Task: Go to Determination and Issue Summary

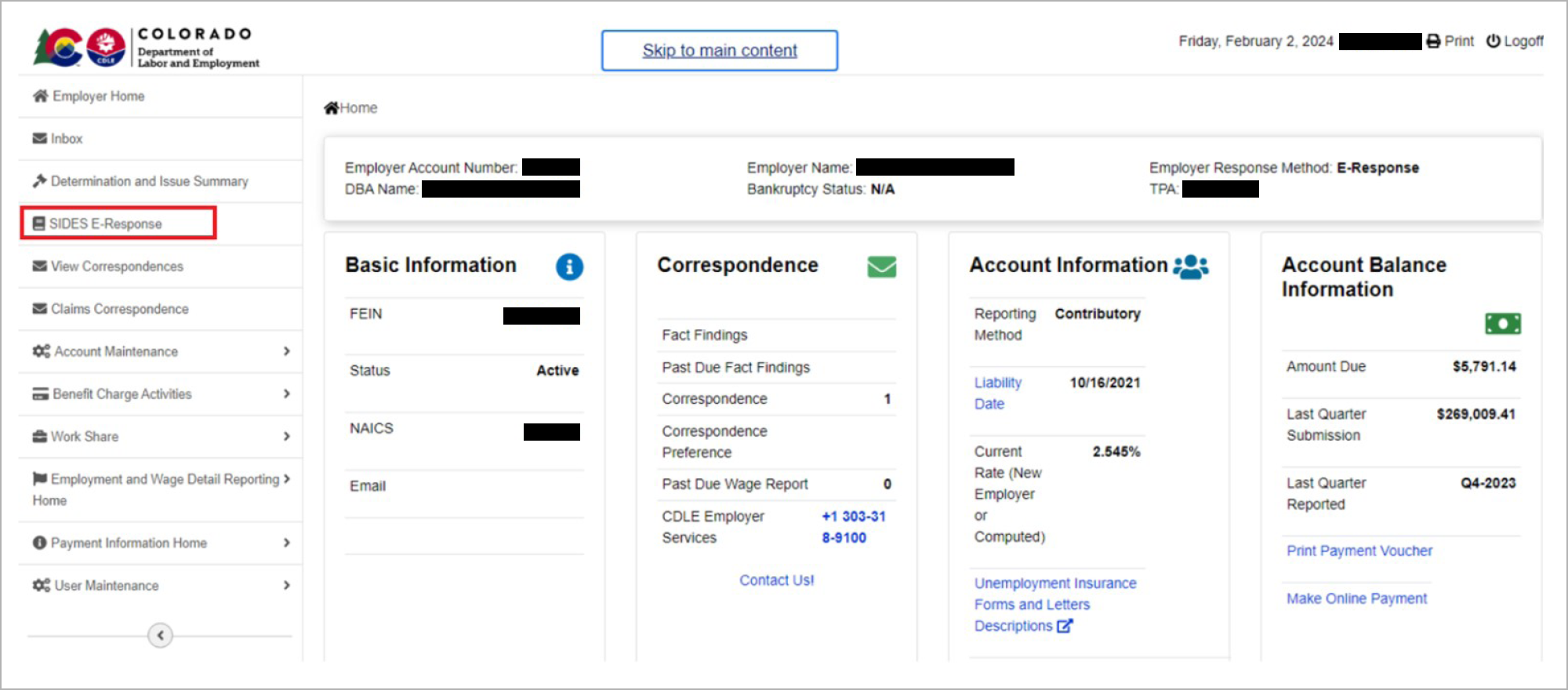Action: pyautogui.click(x=149, y=181)
